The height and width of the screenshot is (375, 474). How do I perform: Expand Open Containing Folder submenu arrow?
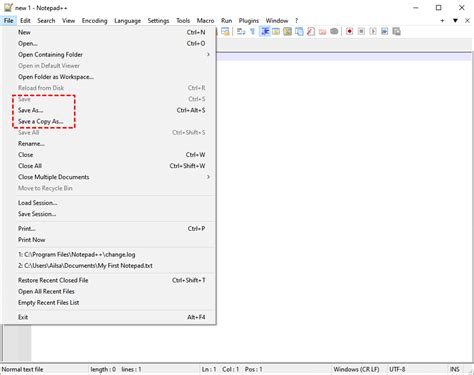tap(208, 54)
